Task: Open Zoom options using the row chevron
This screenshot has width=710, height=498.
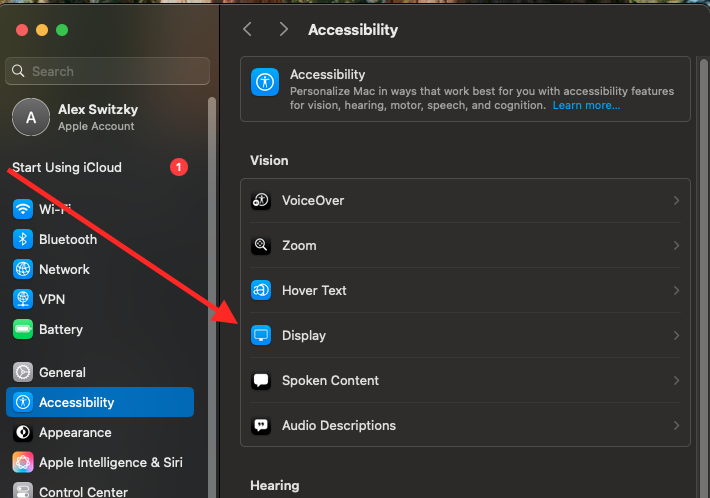Action: (x=676, y=245)
